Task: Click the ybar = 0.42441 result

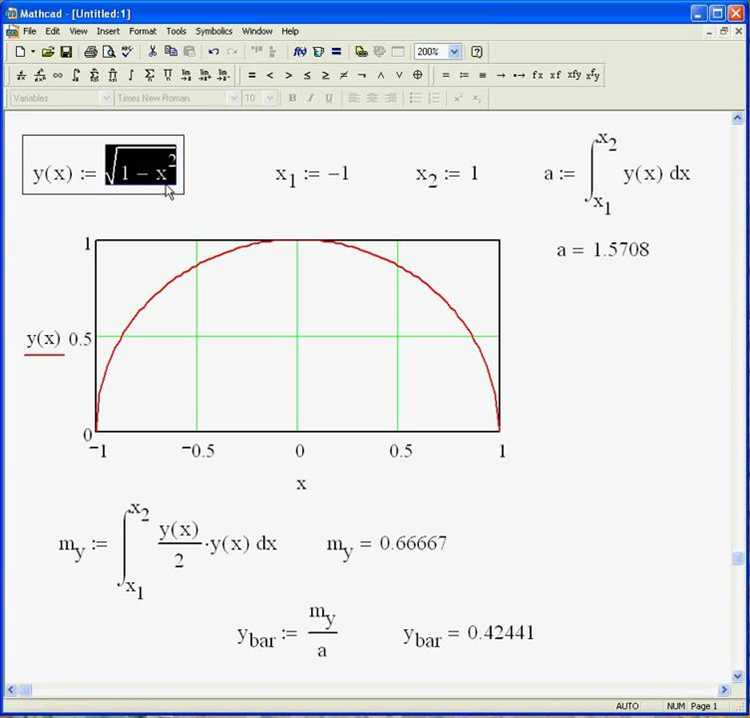Action: tap(469, 635)
